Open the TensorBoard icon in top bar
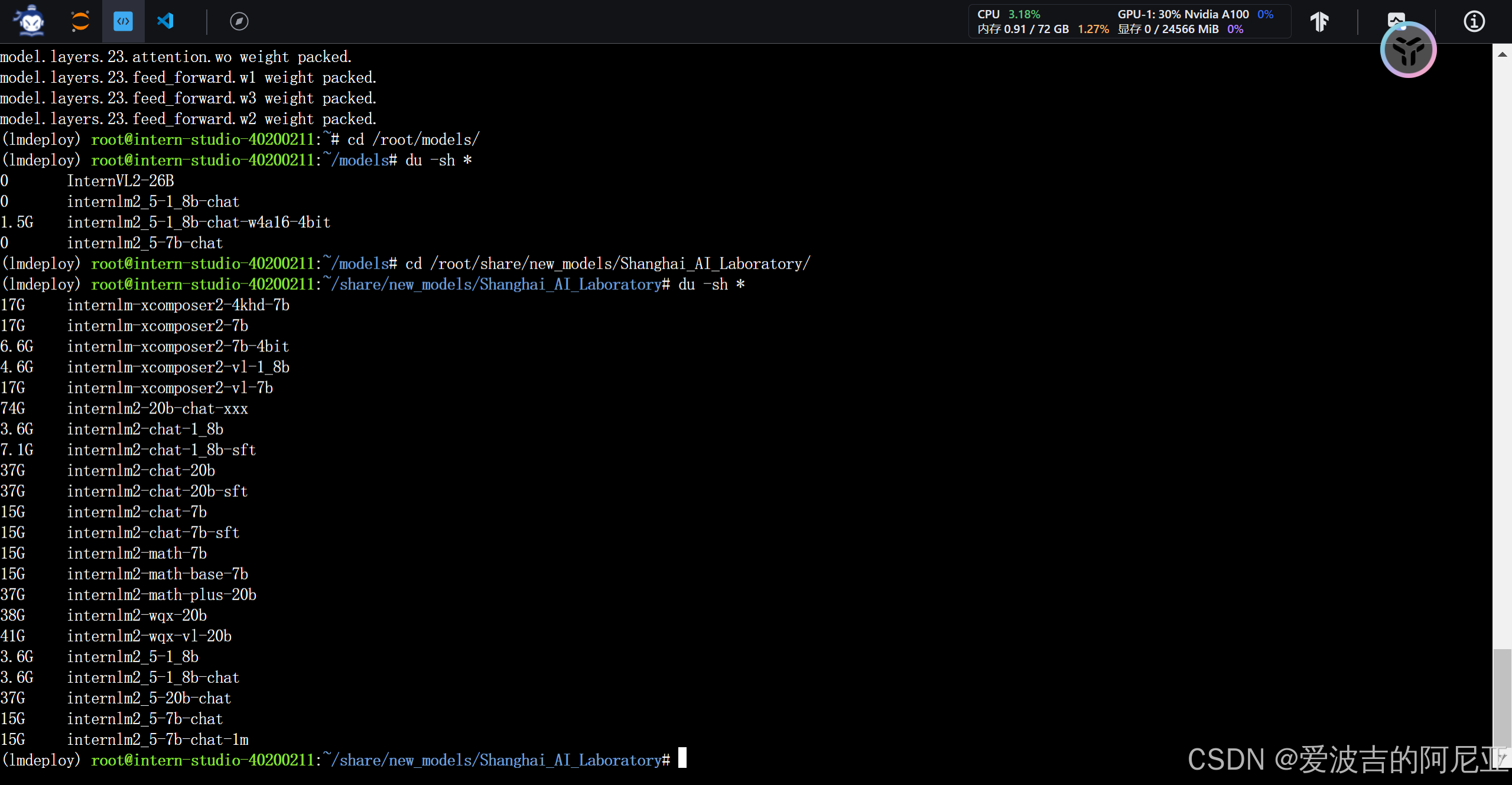This screenshot has height=785, width=1512. pyautogui.click(x=1319, y=21)
